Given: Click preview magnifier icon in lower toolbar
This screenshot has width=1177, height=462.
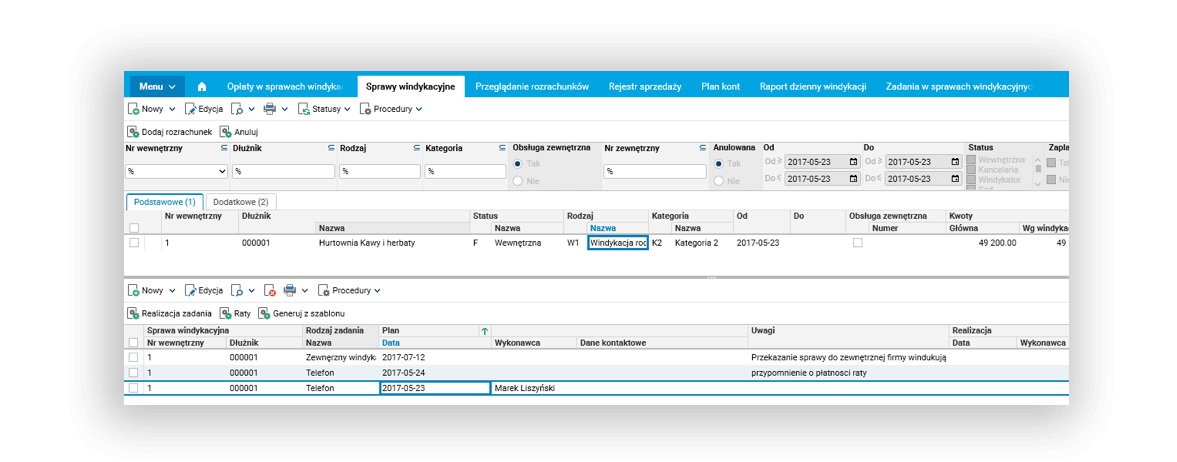Looking at the screenshot, I should [x=236, y=290].
